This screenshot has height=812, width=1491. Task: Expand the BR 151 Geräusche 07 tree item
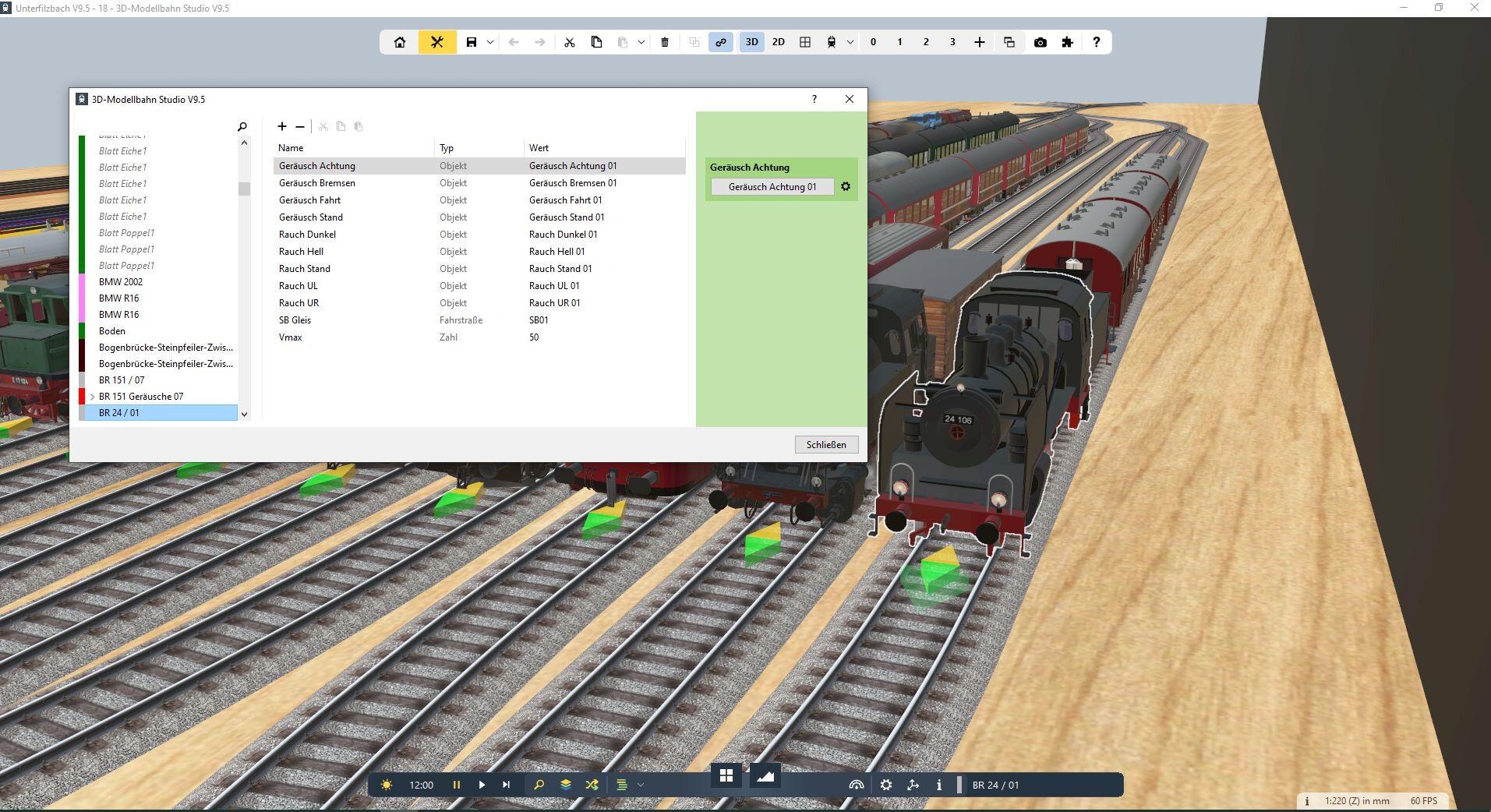pos(93,397)
